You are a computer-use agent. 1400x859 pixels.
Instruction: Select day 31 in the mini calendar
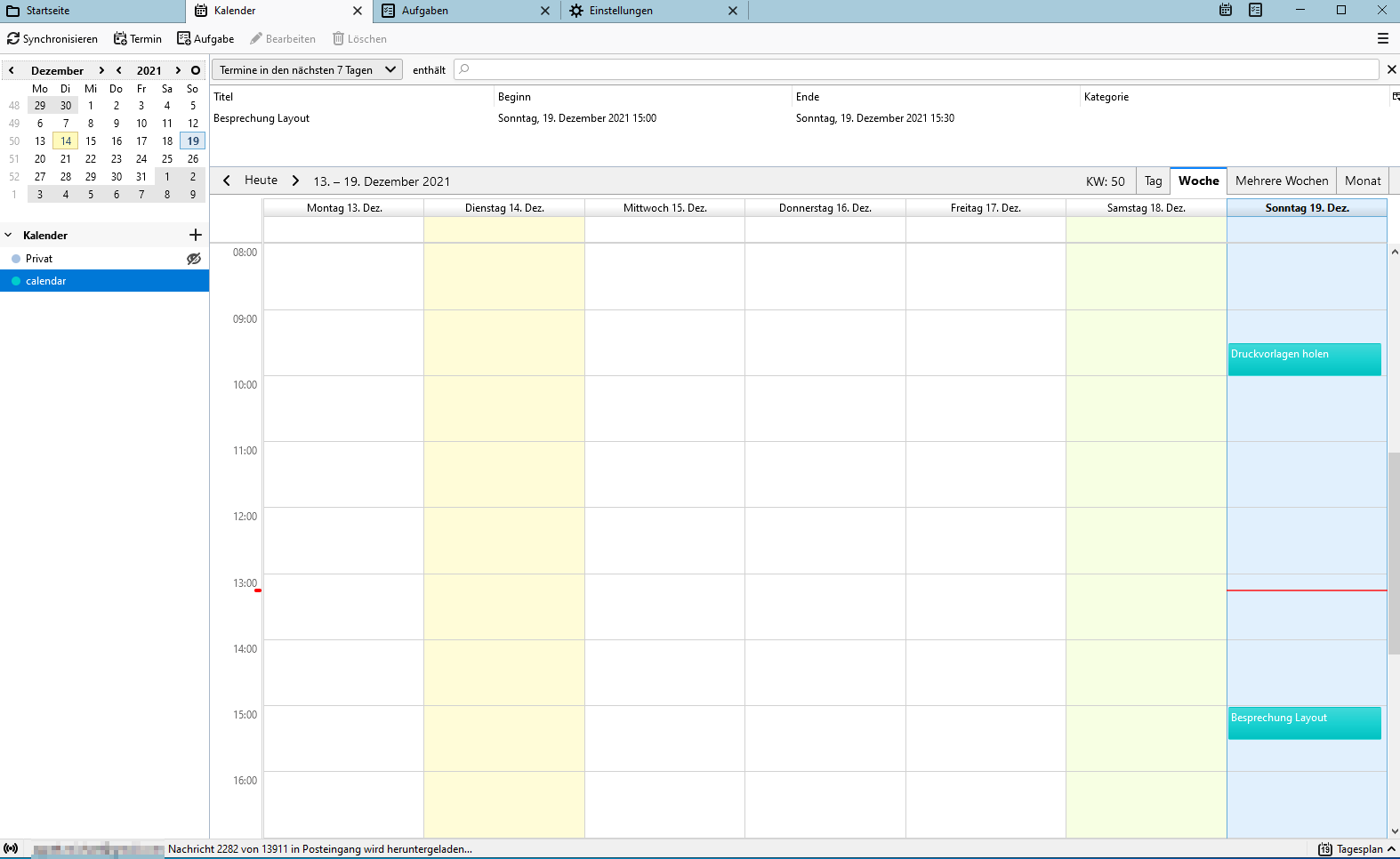click(x=141, y=176)
